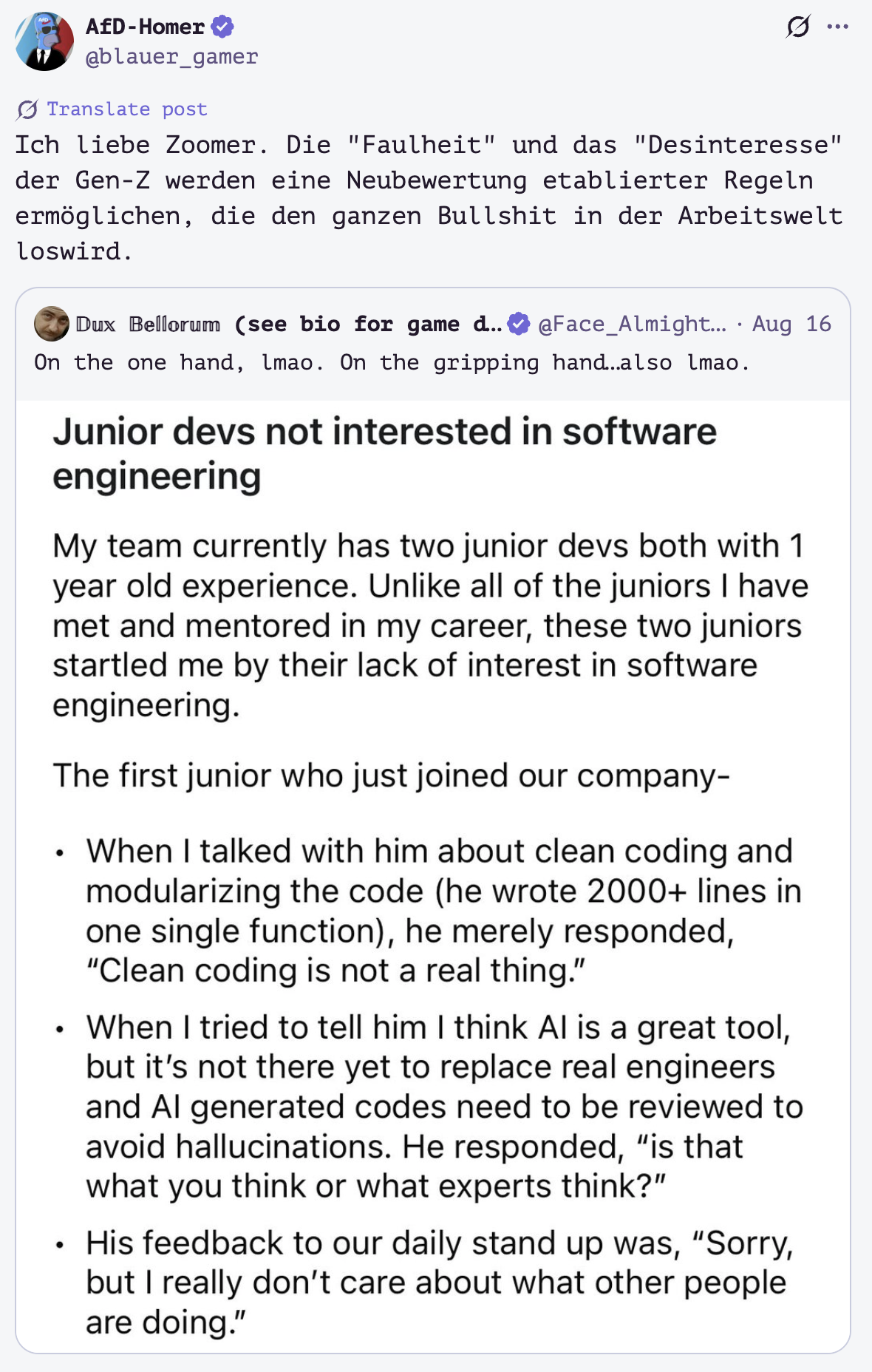Click the Aug 16 timestamp

click(791, 324)
